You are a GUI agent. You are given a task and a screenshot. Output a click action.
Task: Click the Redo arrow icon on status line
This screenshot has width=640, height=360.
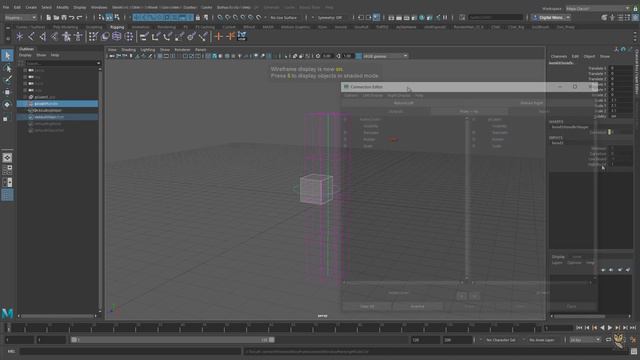80,18
